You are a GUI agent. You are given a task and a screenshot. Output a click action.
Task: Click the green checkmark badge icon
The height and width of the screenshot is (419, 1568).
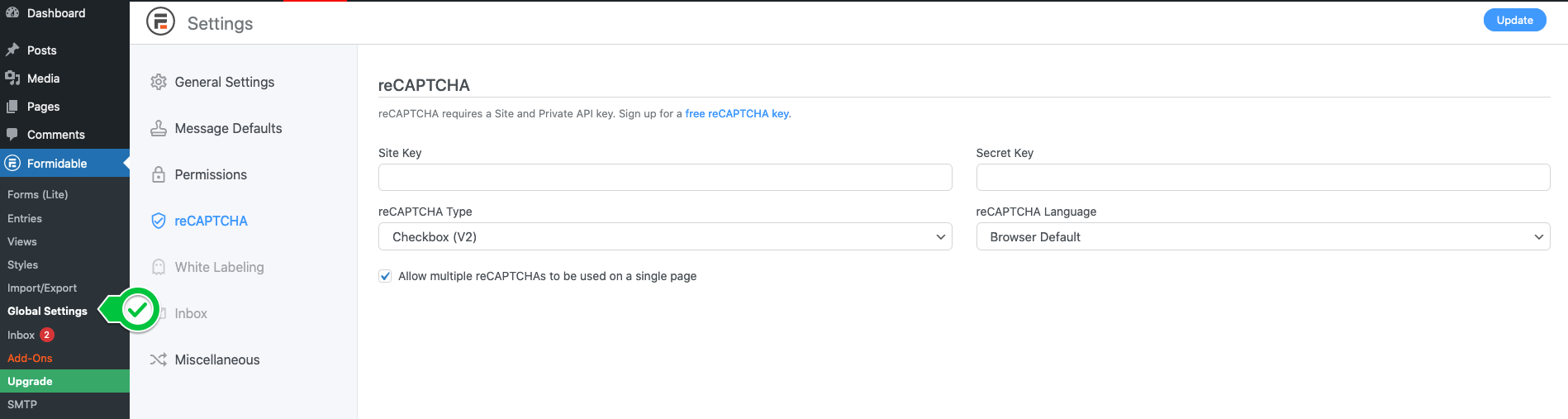(138, 310)
